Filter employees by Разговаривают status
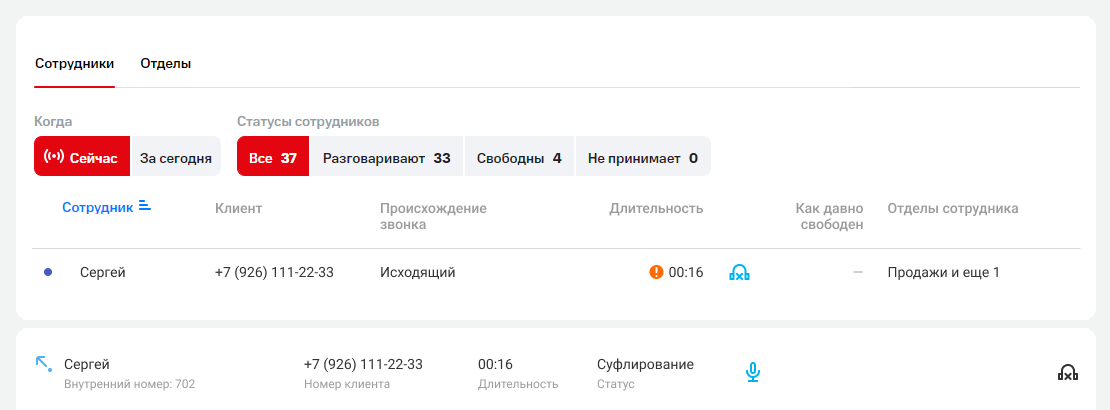 coord(386,158)
